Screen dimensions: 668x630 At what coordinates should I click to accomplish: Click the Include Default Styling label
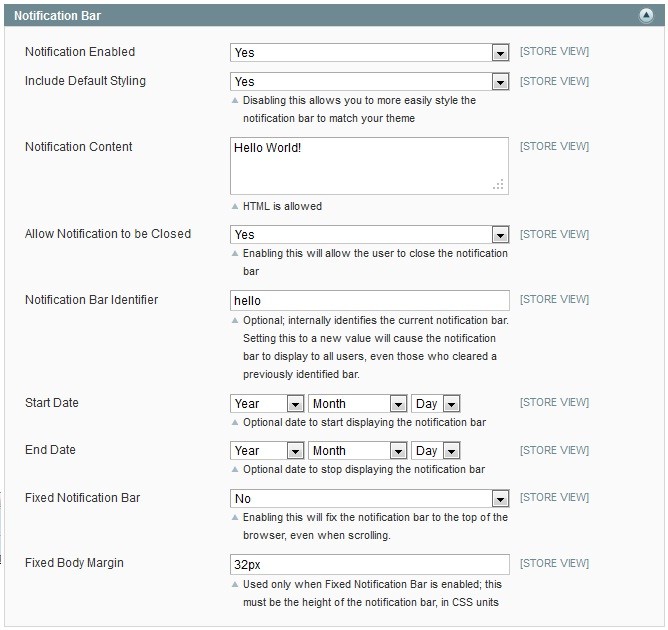pos(85,81)
